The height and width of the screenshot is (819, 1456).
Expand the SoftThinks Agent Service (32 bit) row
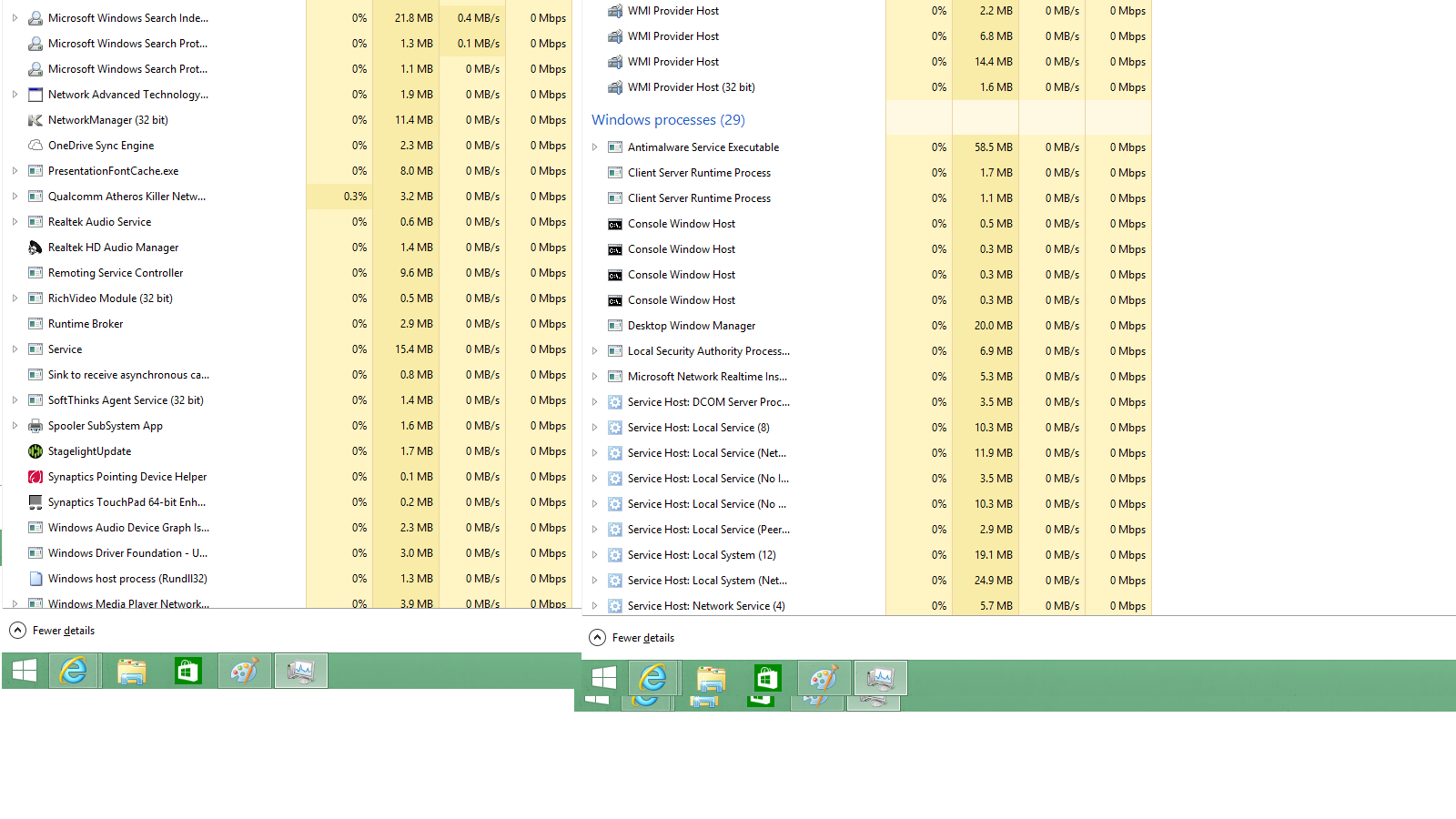point(15,400)
